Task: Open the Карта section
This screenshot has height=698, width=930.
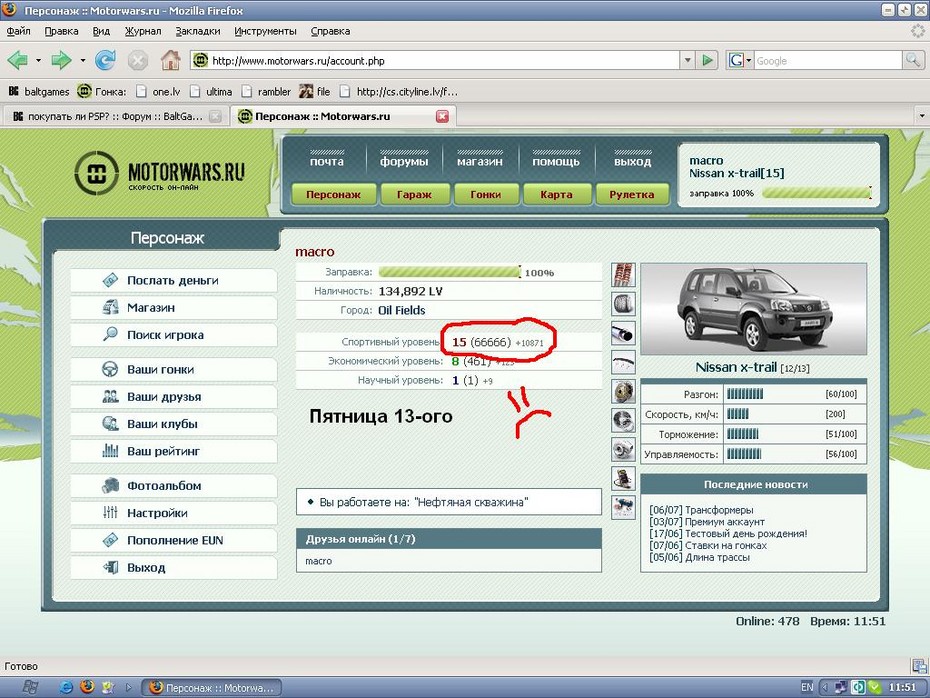Action: tap(556, 194)
